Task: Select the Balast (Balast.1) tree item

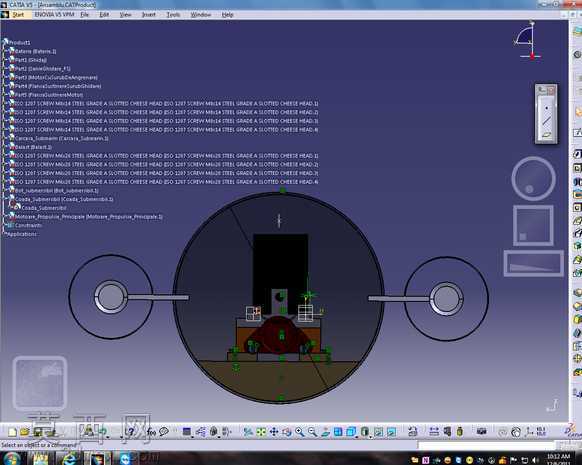Action: click(x=33, y=147)
